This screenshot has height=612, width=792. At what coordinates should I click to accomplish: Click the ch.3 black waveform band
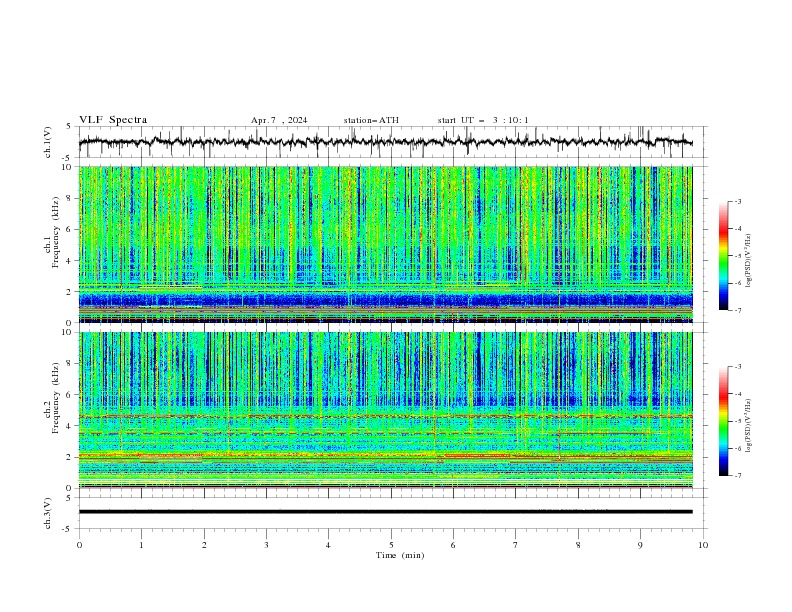click(385, 512)
